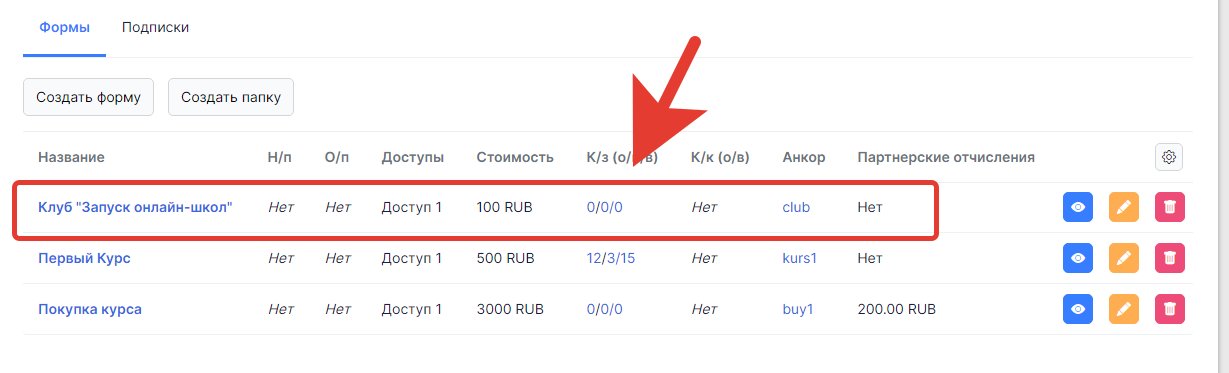Viewport: 1229px width, 373px height.
Task: Edit the Покупка курса form with pencil
Action: tap(1124, 309)
